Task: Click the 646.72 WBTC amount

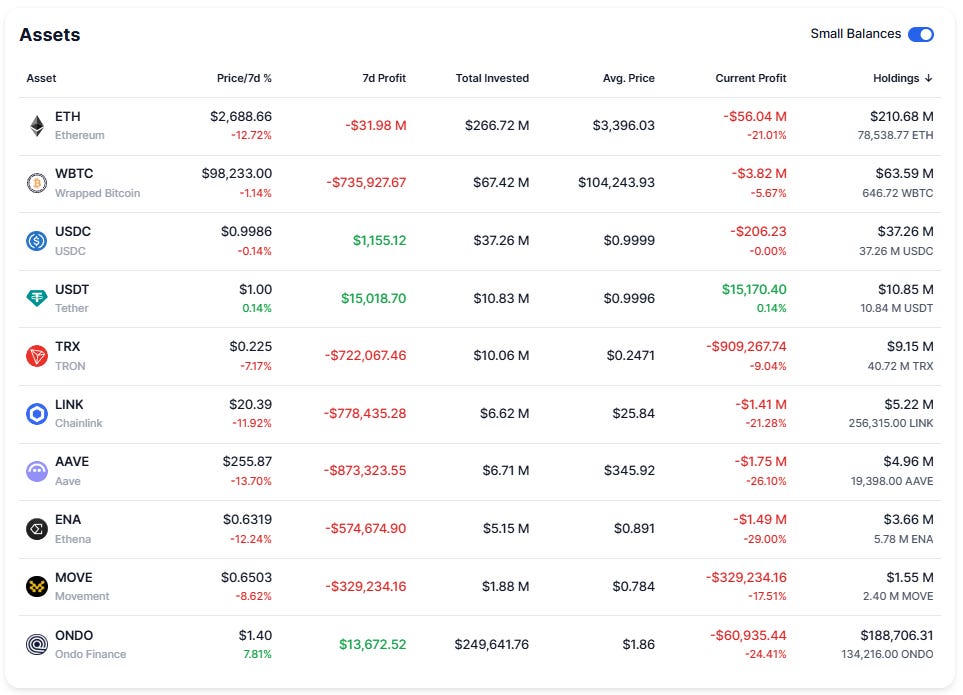Action: 897,193
